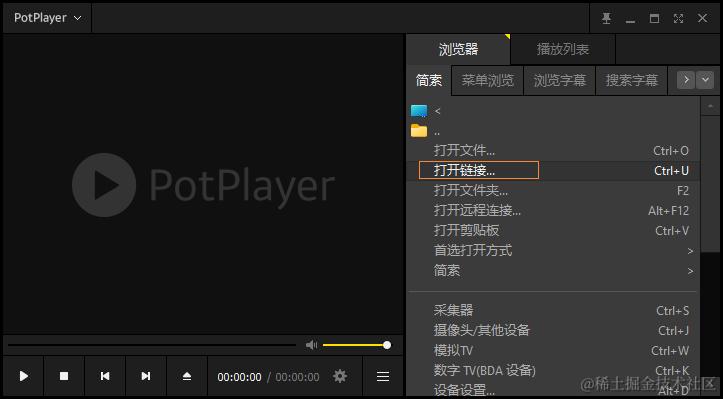Toggle the playlist panel hamburger icon
Viewport: 723px width, 399px height.
383,376
